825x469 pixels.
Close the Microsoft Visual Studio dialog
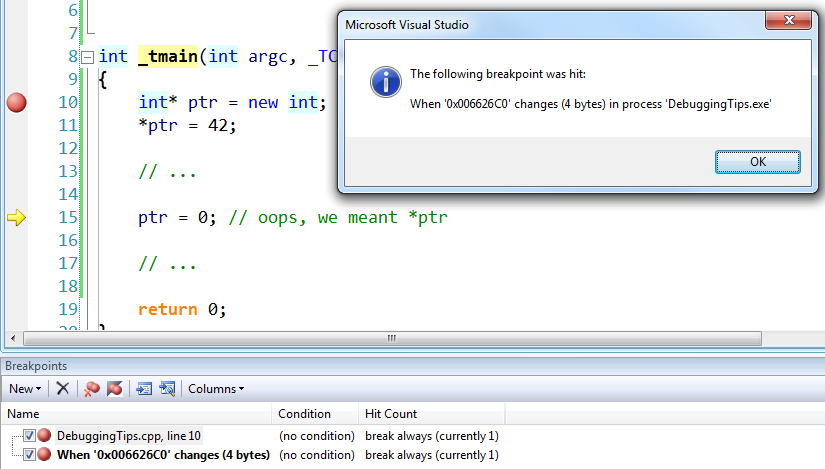[789, 21]
